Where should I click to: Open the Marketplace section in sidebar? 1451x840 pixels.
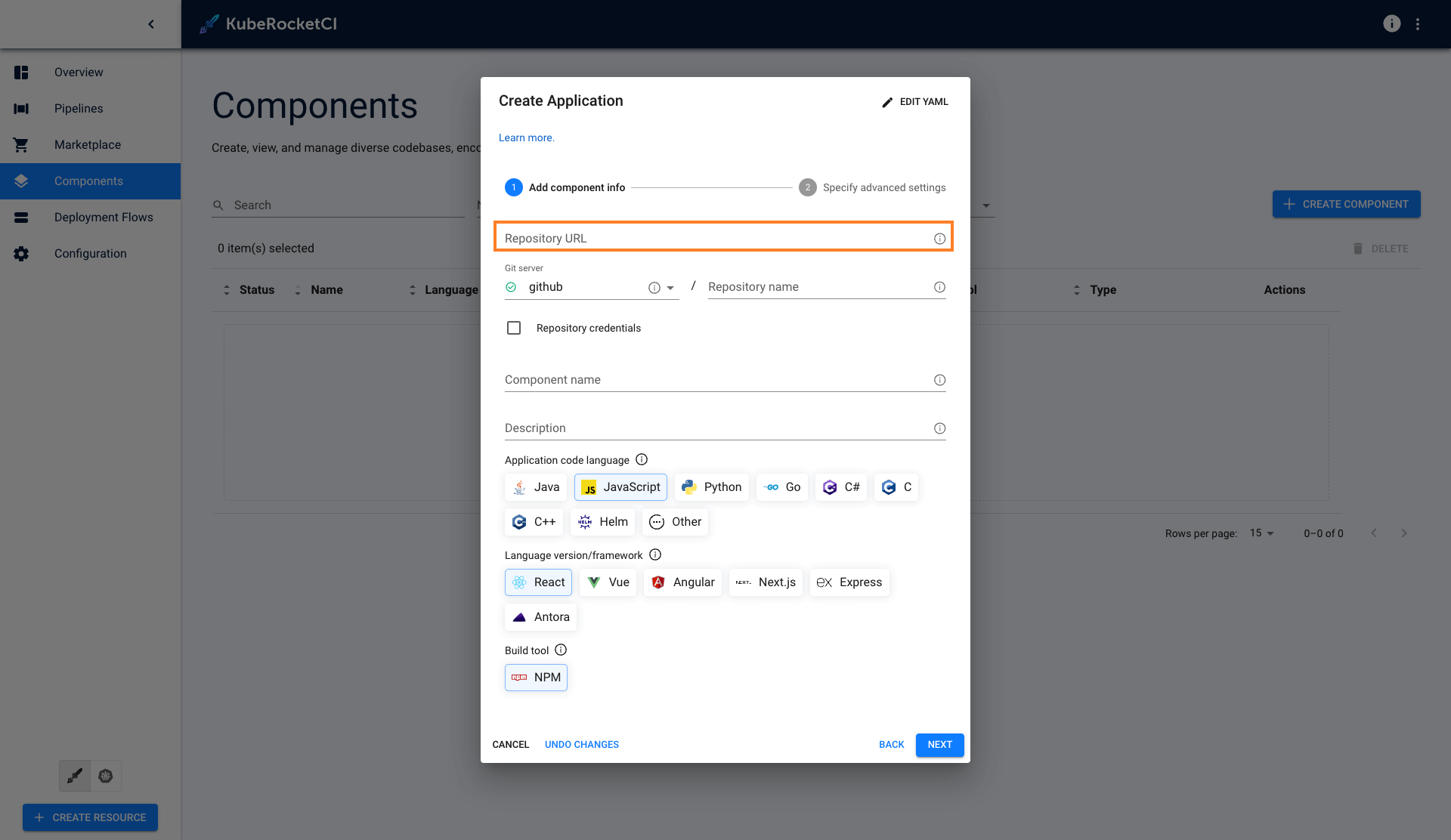(87, 144)
